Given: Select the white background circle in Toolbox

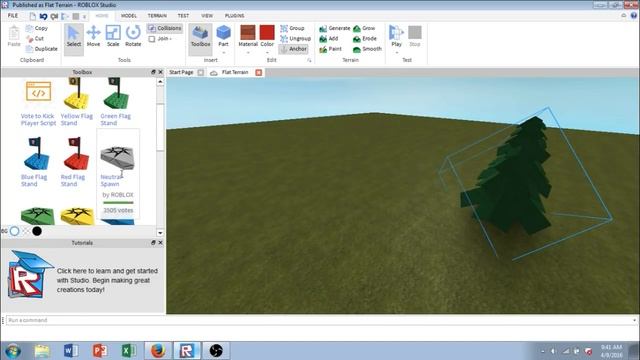Looking at the screenshot, I should point(15,231).
